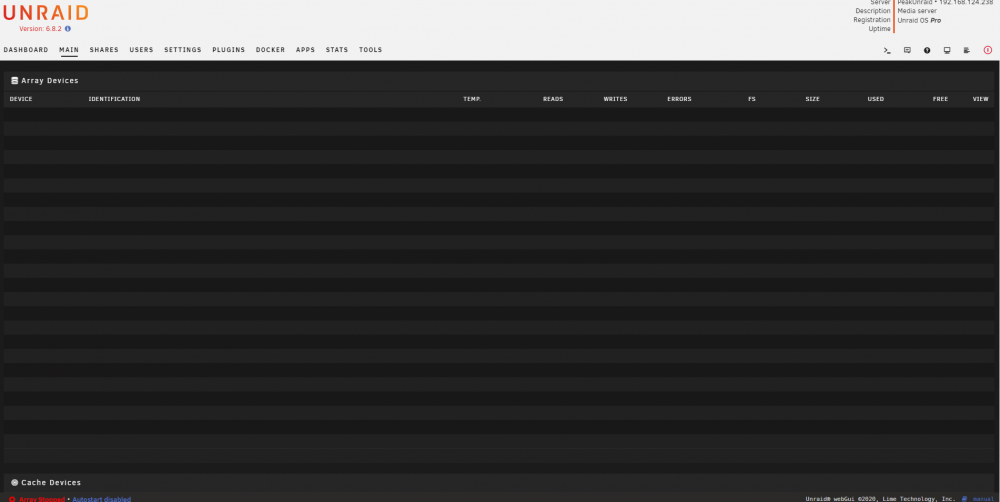The height and width of the screenshot is (502, 1000).
Task: Click the FS column header
Action: tap(752, 99)
